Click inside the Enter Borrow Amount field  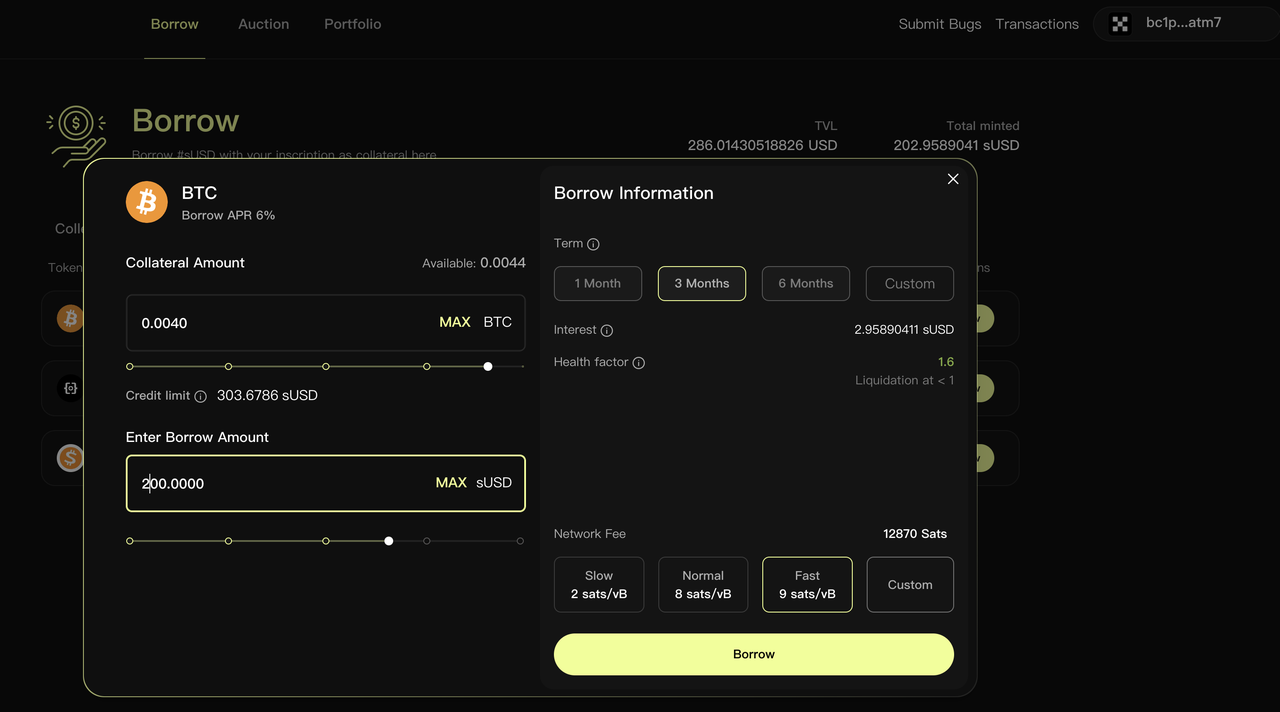(x=280, y=484)
